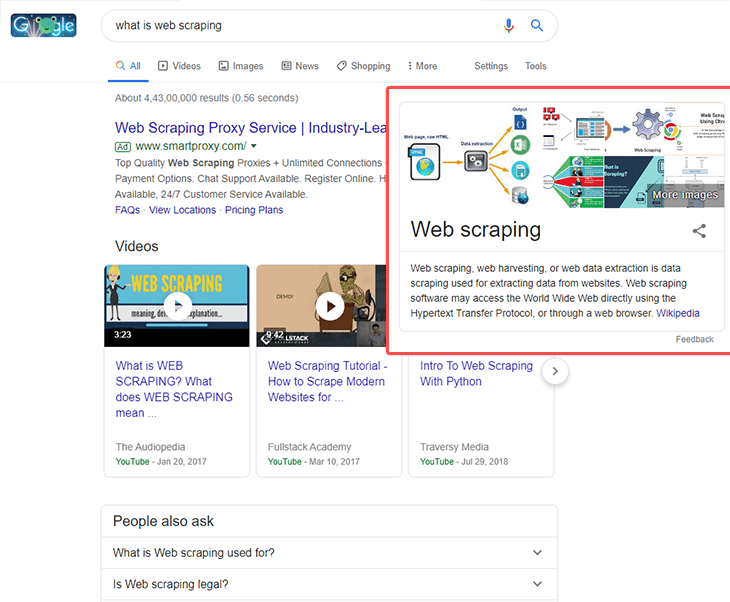This screenshot has height=602, width=730.
Task: Click the blue search magnifier icon
Action: coord(537,26)
